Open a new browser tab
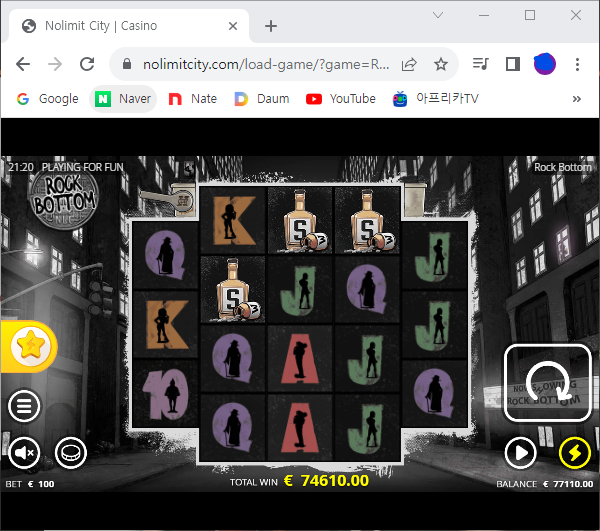 click(x=271, y=26)
